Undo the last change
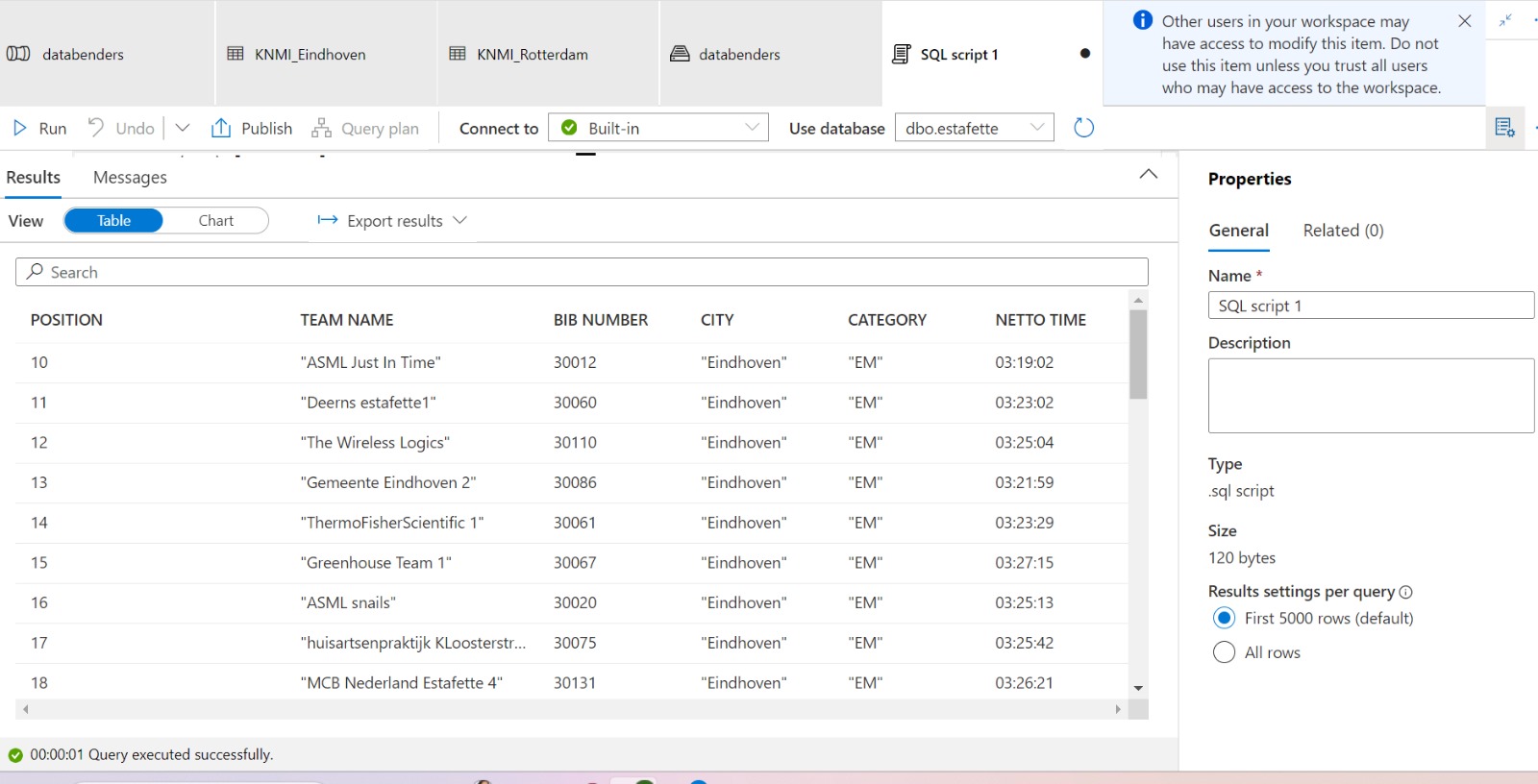The width and height of the screenshot is (1538, 784). [121, 128]
